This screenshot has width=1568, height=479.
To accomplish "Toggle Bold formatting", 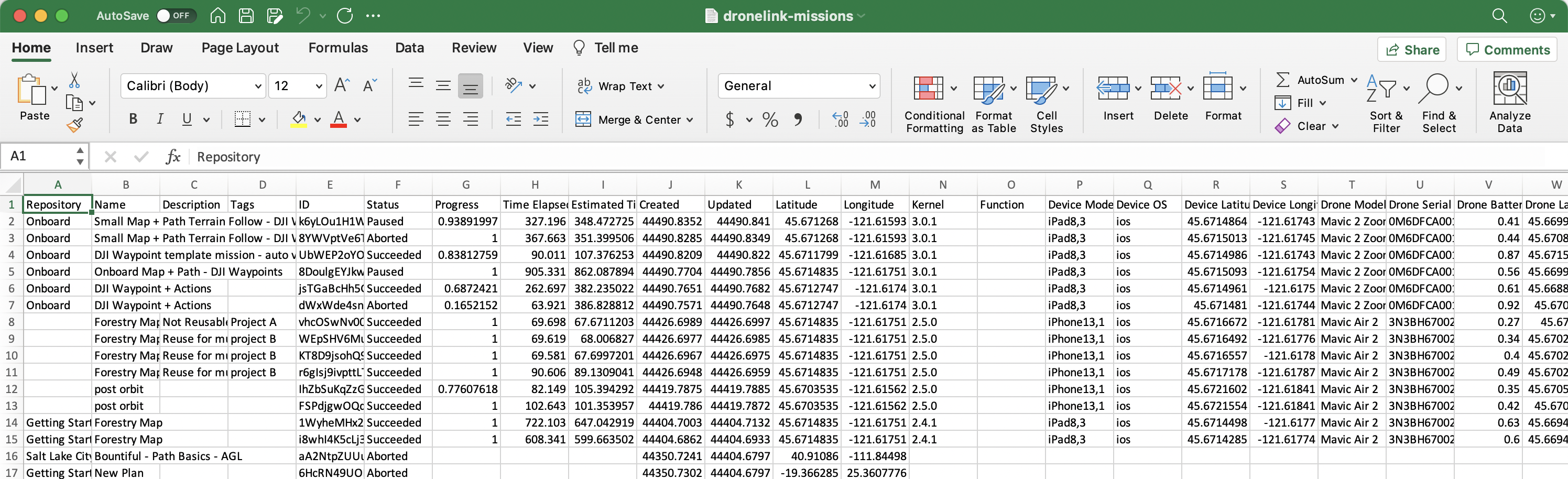I will pyautogui.click(x=133, y=119).
